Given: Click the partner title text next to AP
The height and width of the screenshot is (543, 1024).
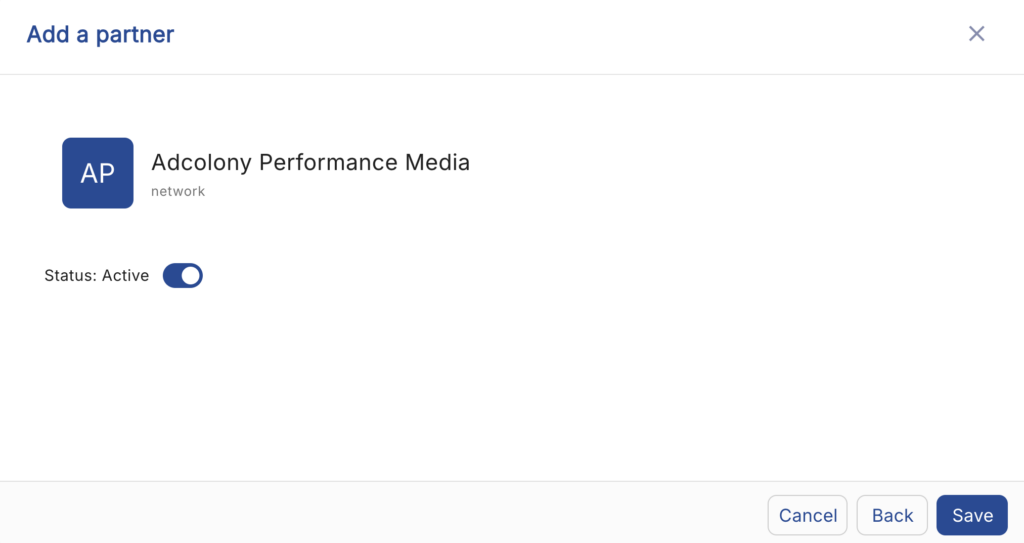Looking at the screenshot, I should (310, 162).
